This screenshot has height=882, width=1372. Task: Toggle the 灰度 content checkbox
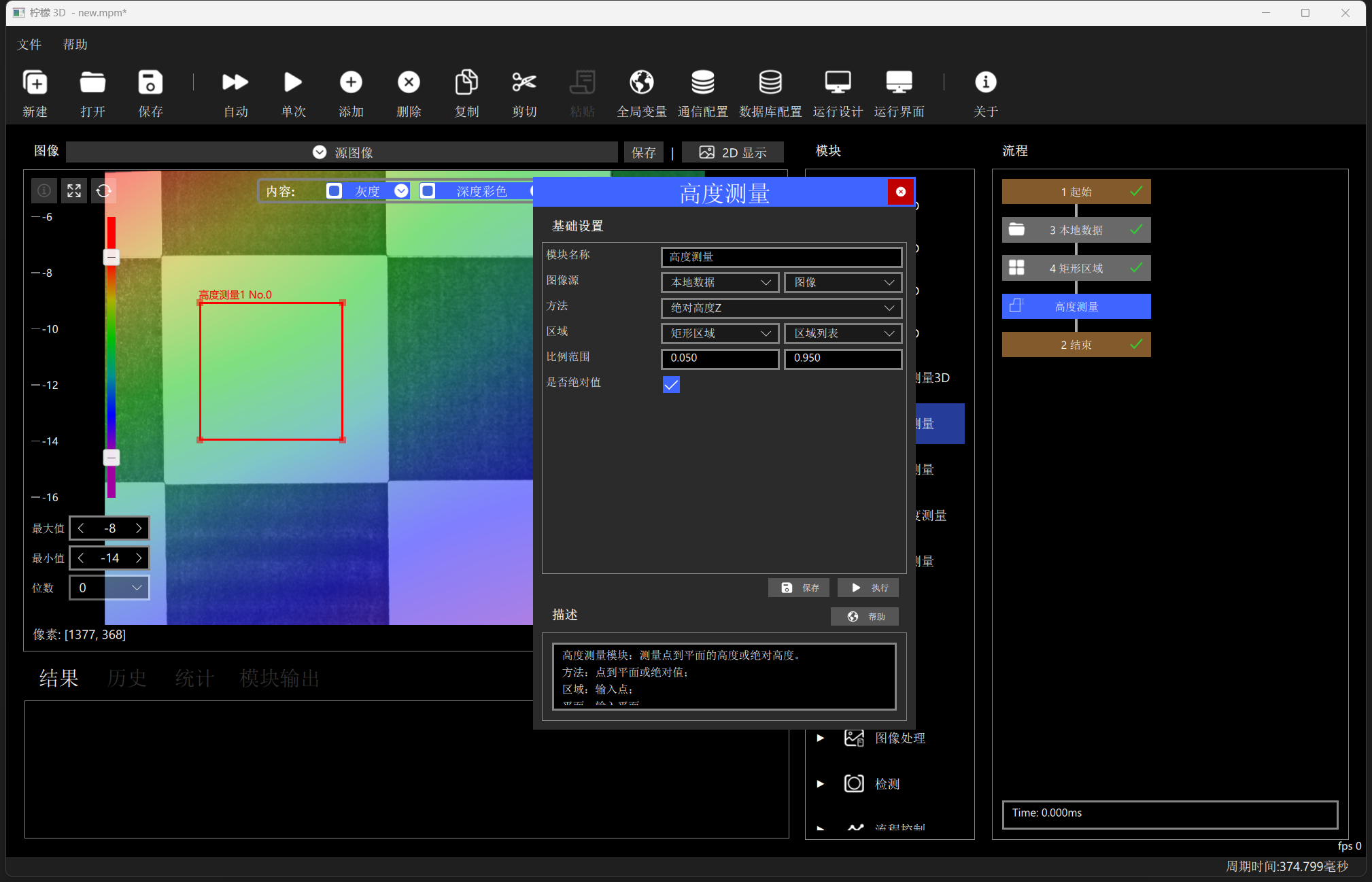tap(334, 191)
